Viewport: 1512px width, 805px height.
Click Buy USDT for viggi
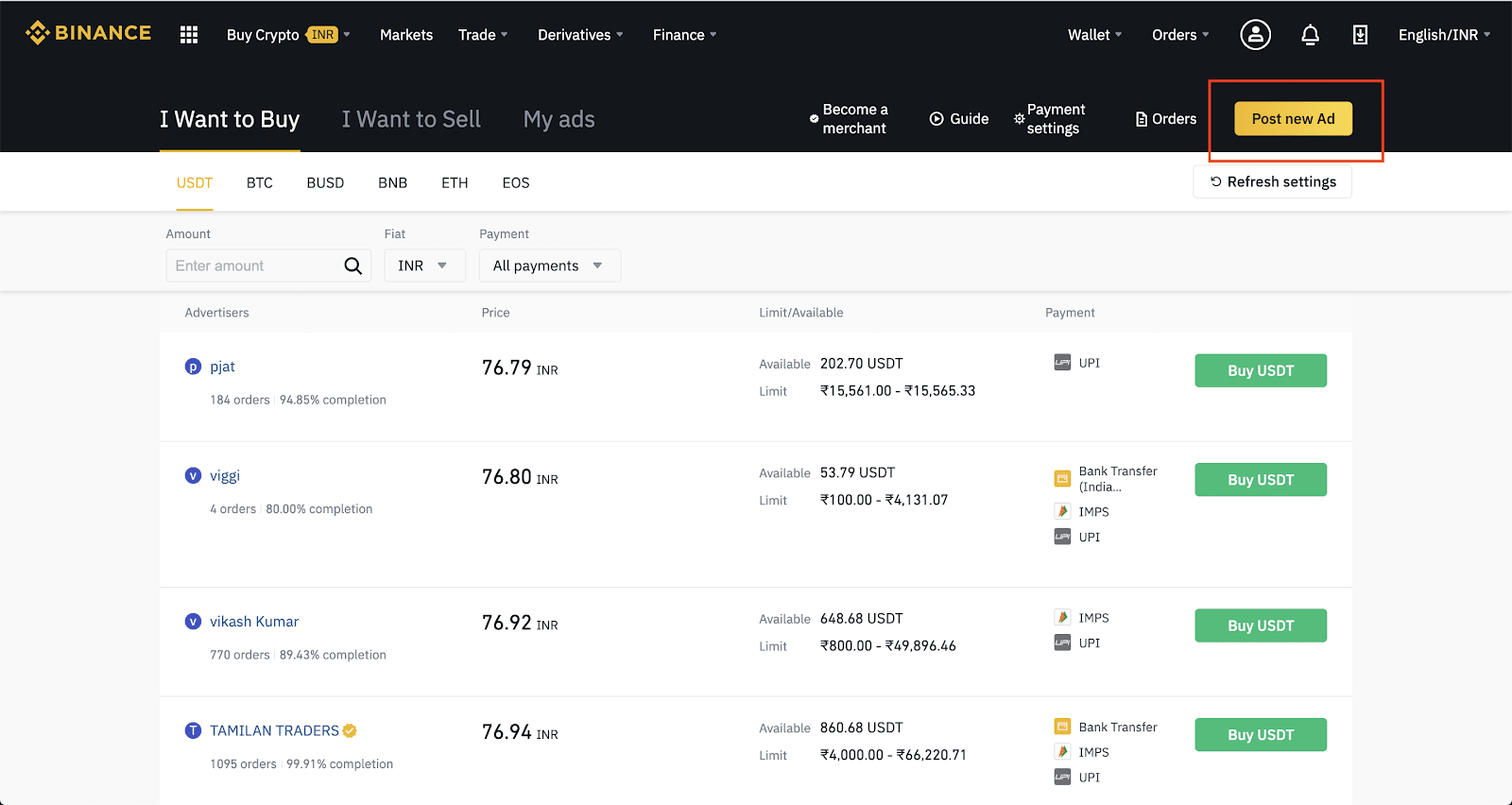[1261, 480]
